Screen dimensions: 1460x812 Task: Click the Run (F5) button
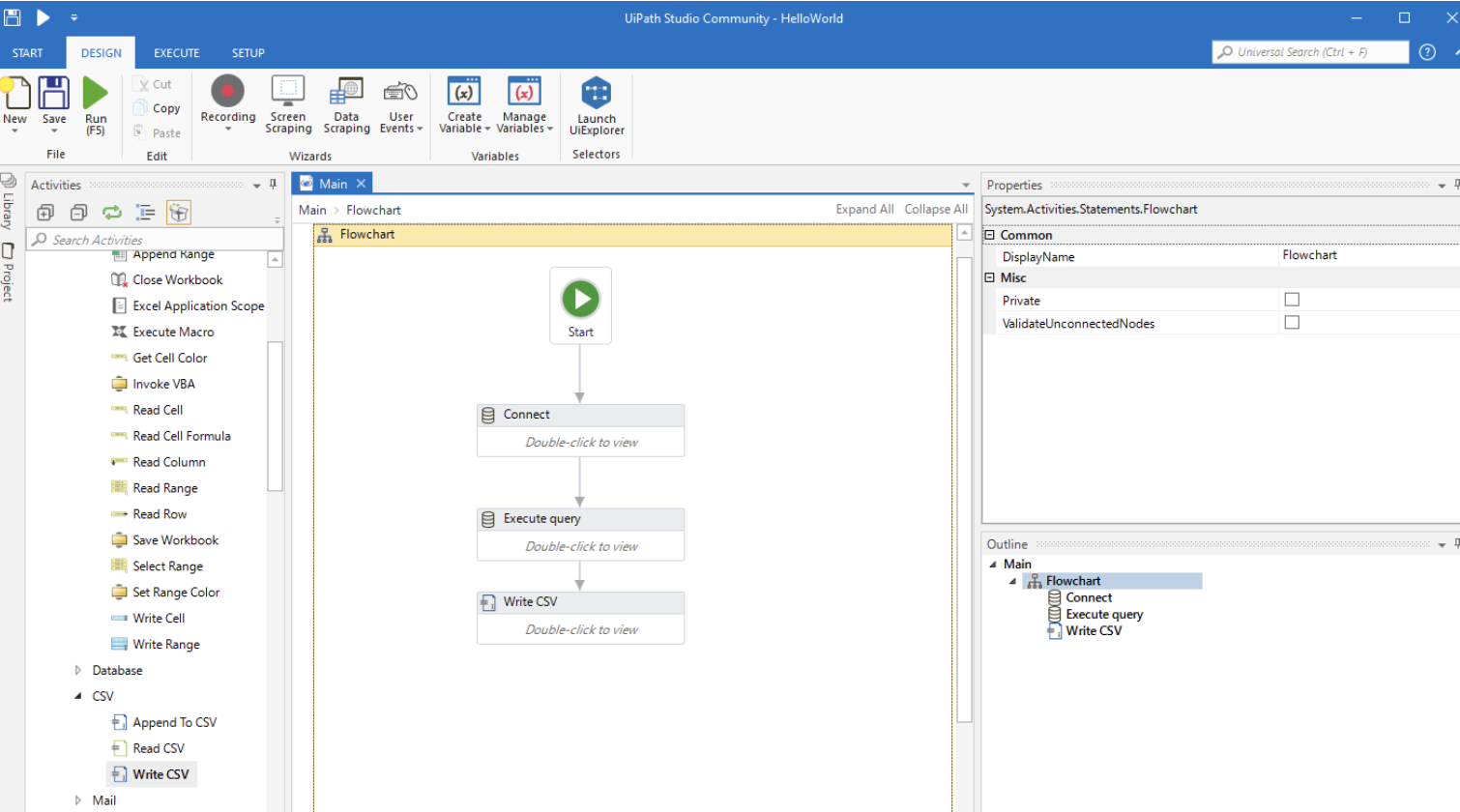point(95,103)
